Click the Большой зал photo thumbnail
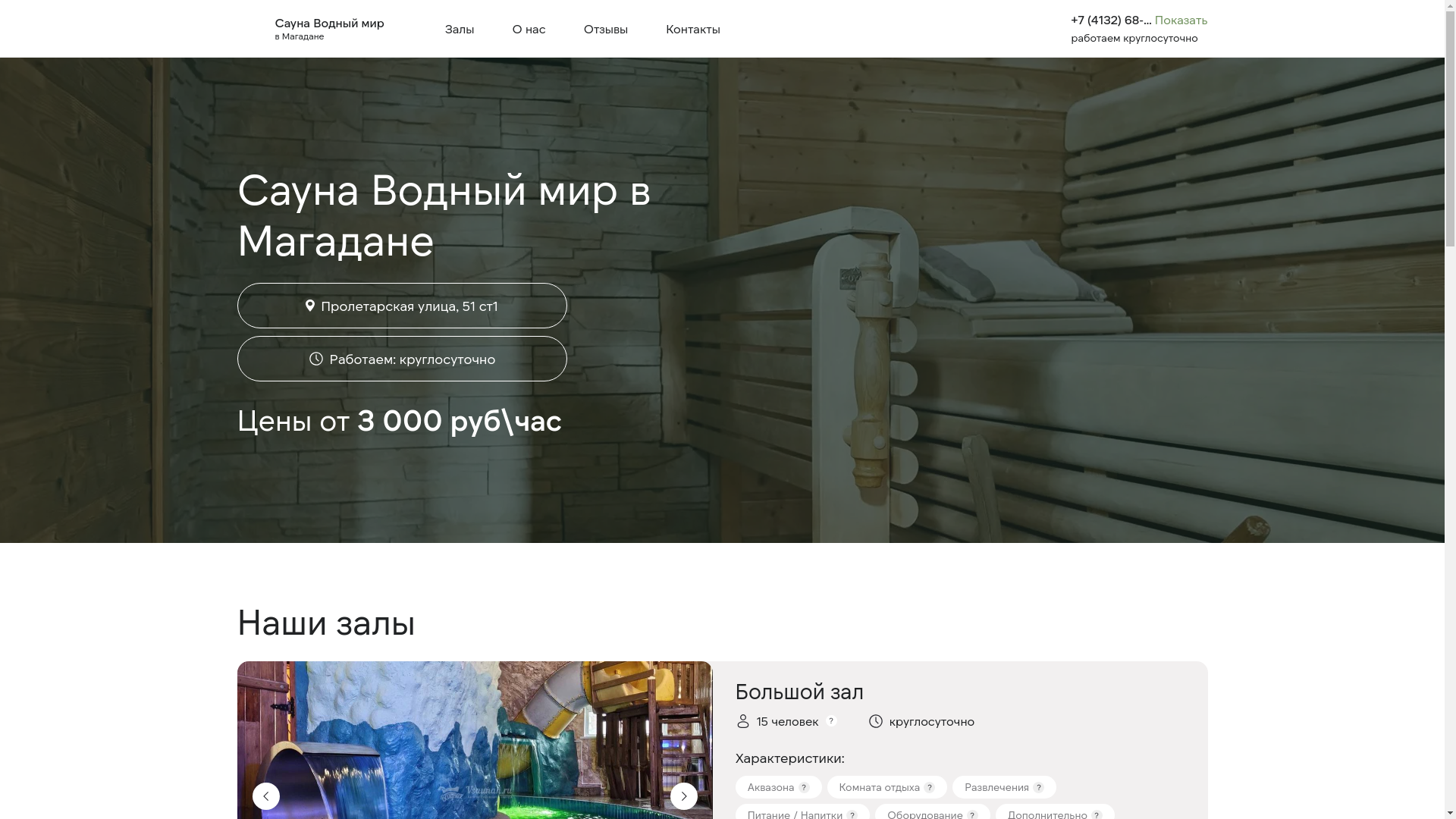Viewport: 1456px width, 819px height. coord(475,740)
